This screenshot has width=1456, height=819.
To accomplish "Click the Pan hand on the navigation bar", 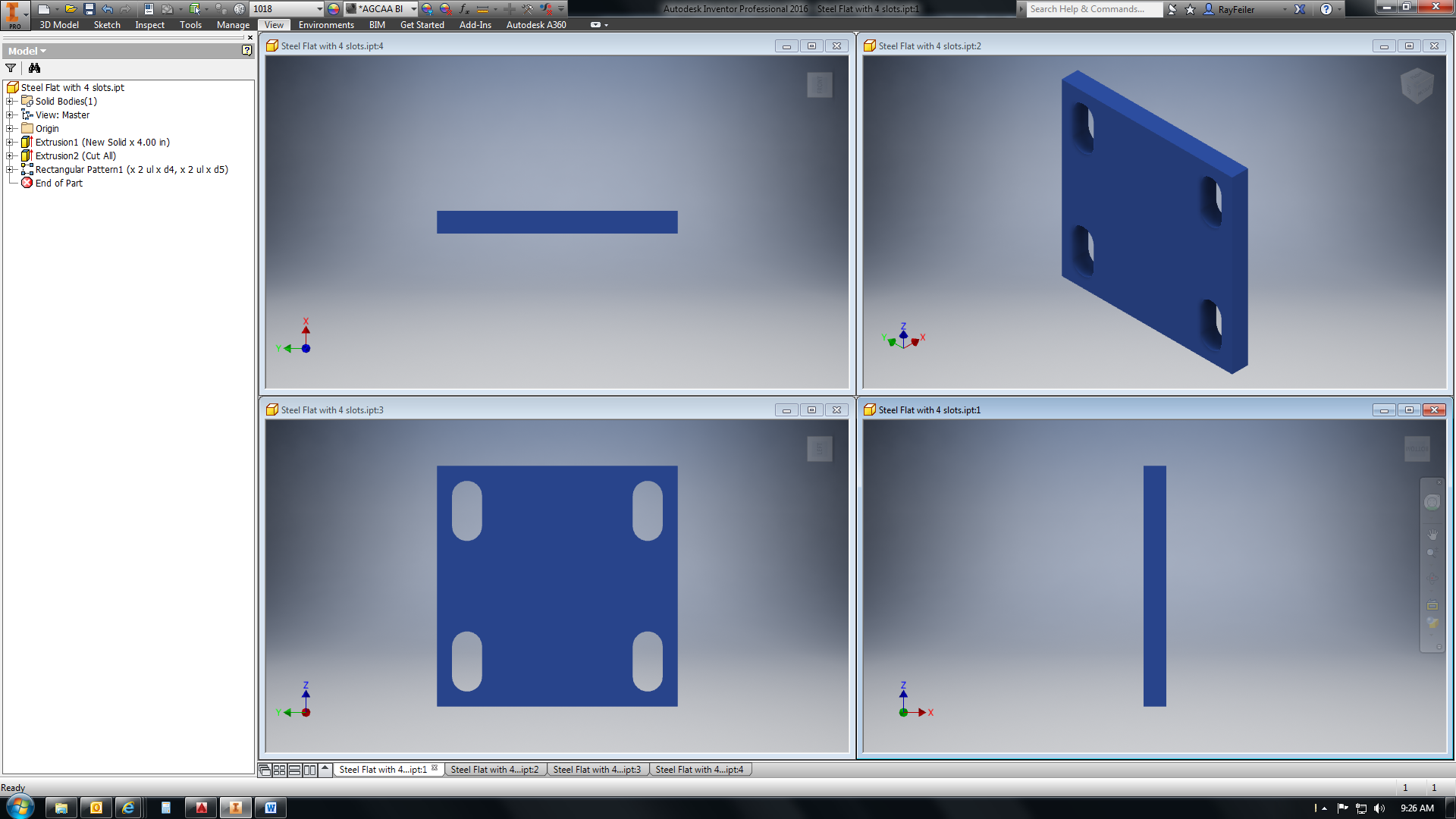I will pyautogui.click(x=1433, y=535).
